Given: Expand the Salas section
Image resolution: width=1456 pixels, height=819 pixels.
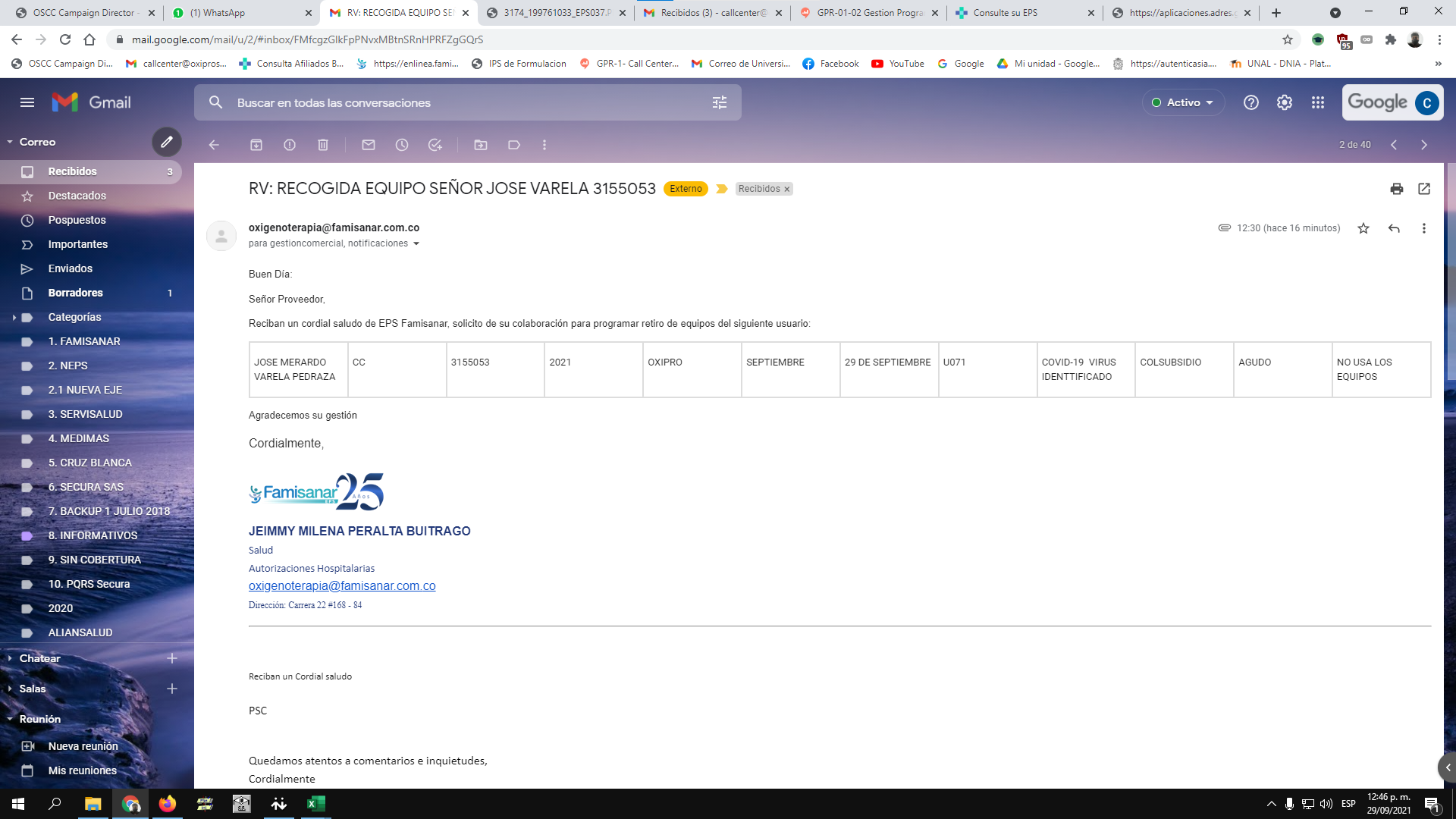Looking at the screenshot, I should pos(10,689).
